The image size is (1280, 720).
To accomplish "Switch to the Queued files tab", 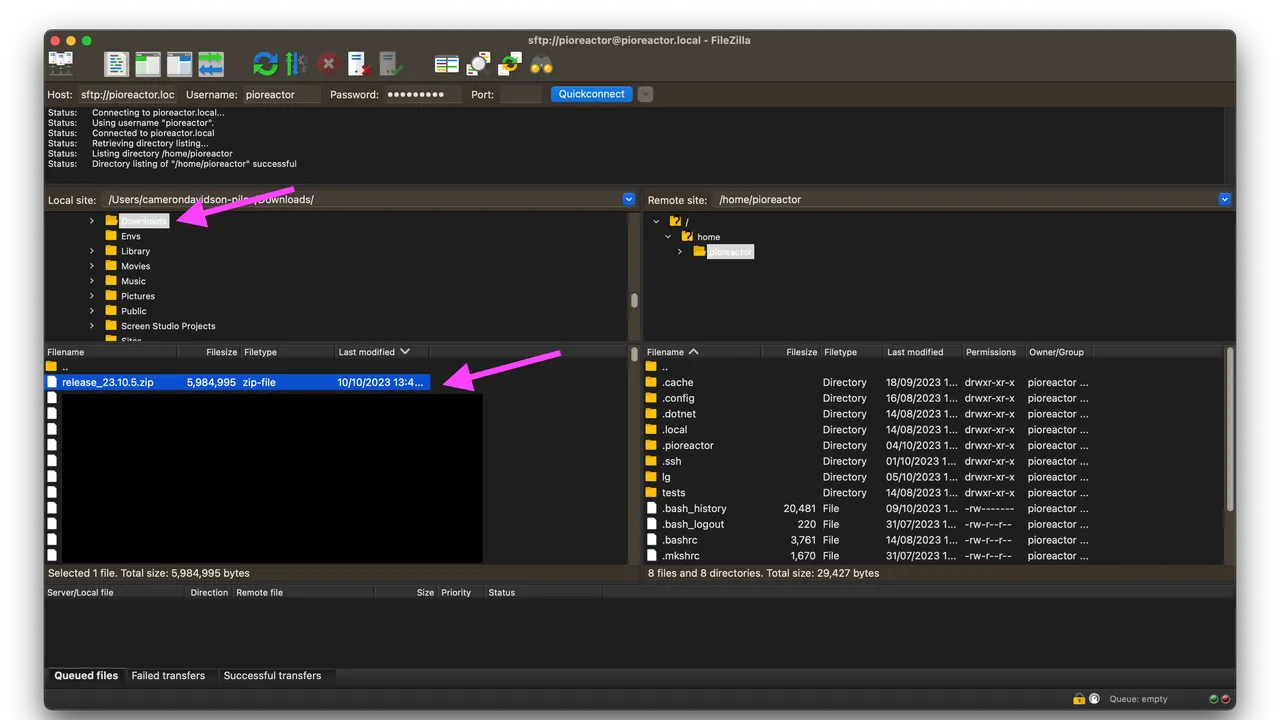I will click(86, 676).
